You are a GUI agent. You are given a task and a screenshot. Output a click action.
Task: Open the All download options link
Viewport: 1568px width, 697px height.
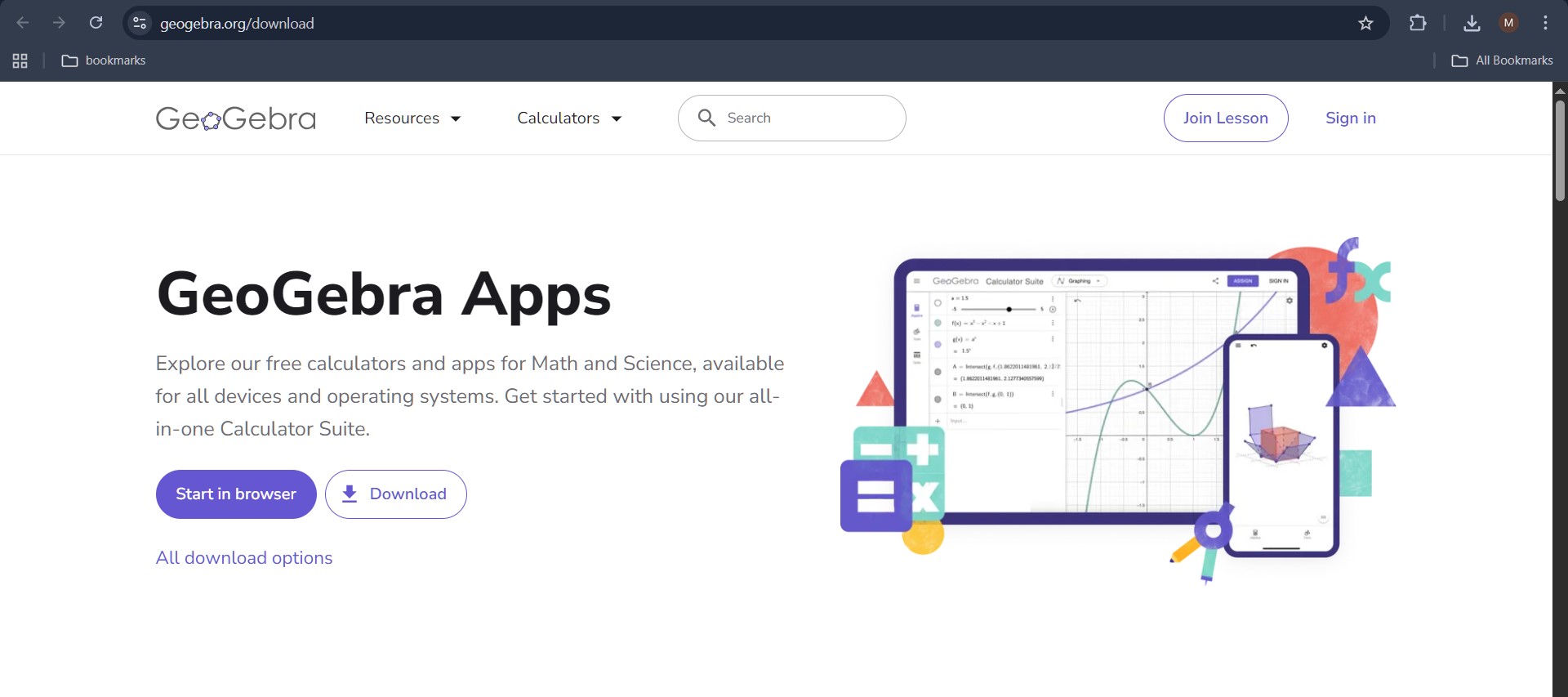244,557
